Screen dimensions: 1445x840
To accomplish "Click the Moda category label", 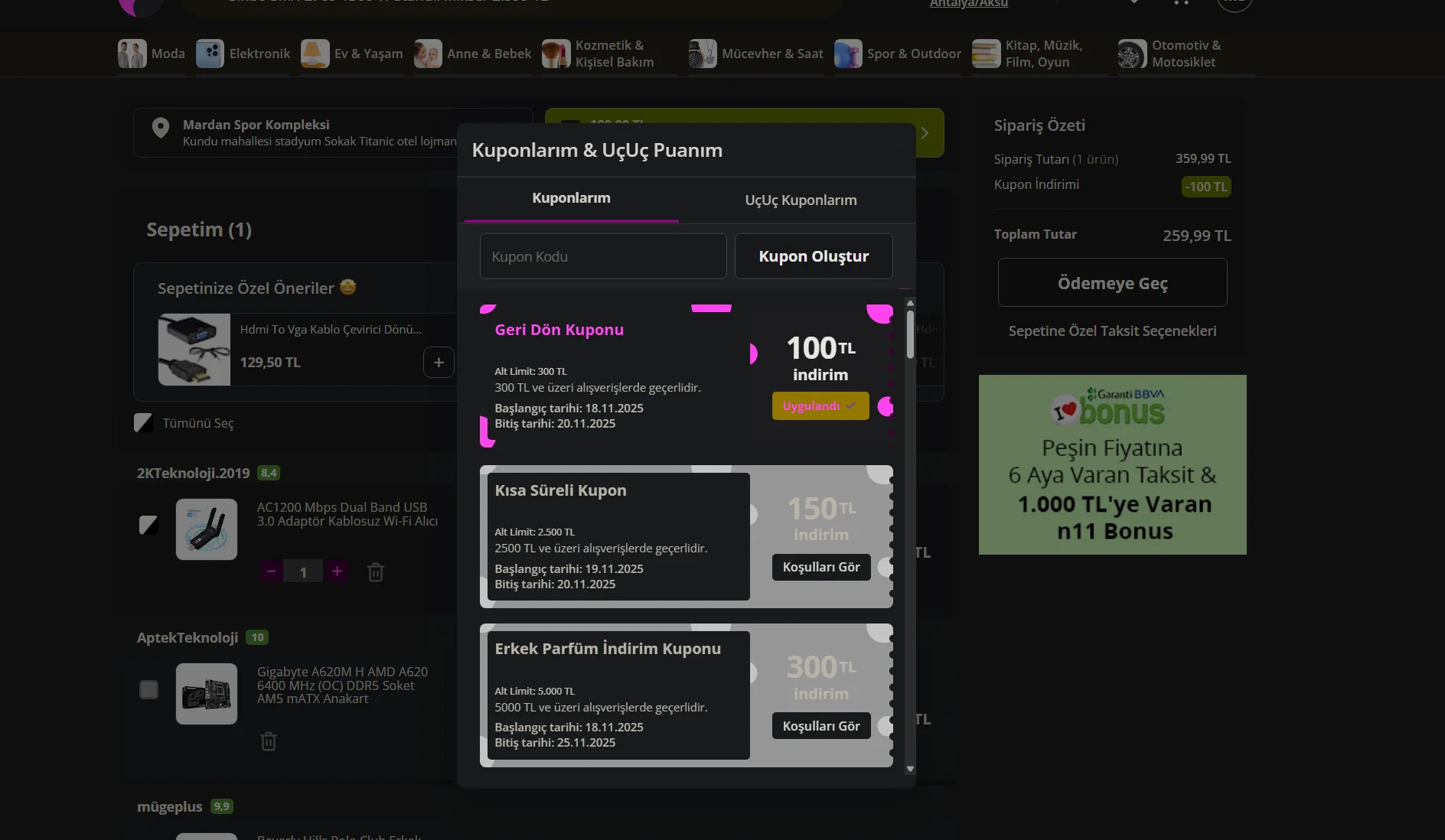I will point(168,54).
